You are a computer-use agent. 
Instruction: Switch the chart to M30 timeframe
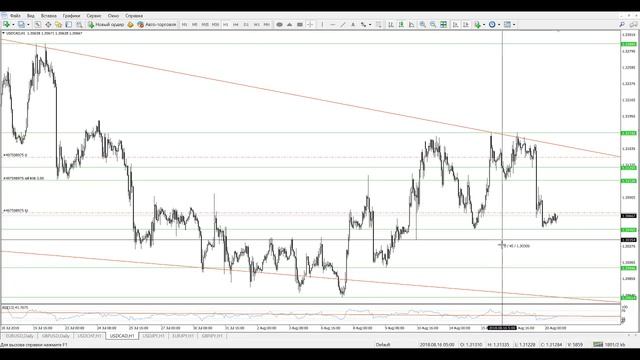point(215,24)
